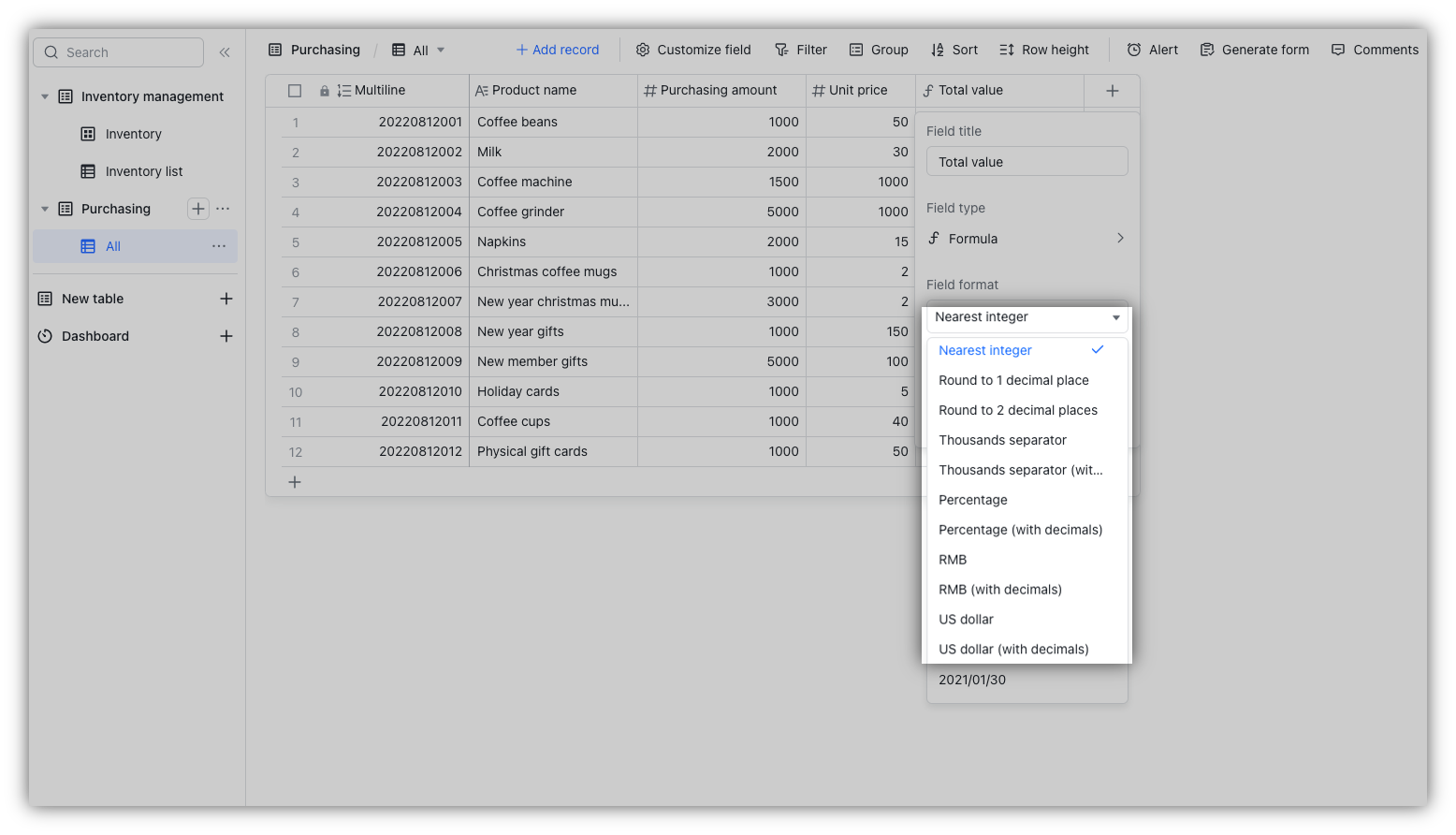Open the Group options
The image size is (1456, 835).
(x=858, y=50)
